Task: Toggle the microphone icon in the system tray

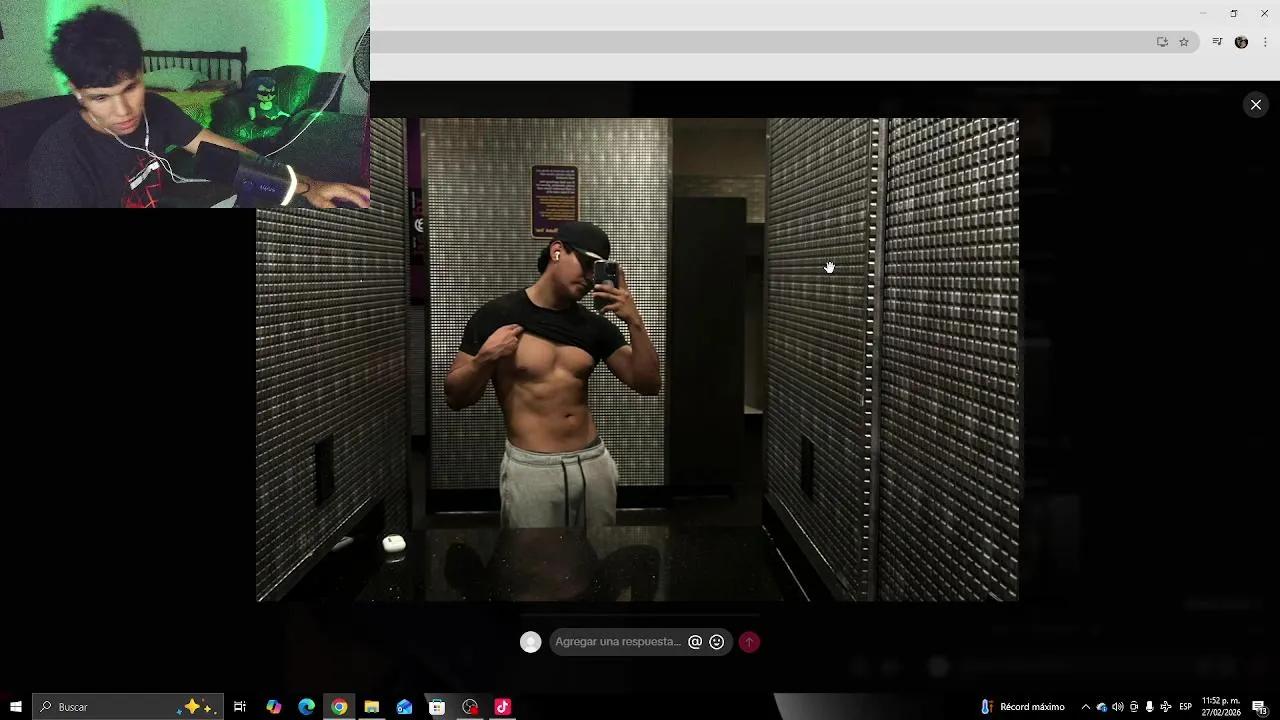Action: pos(1148,706)
